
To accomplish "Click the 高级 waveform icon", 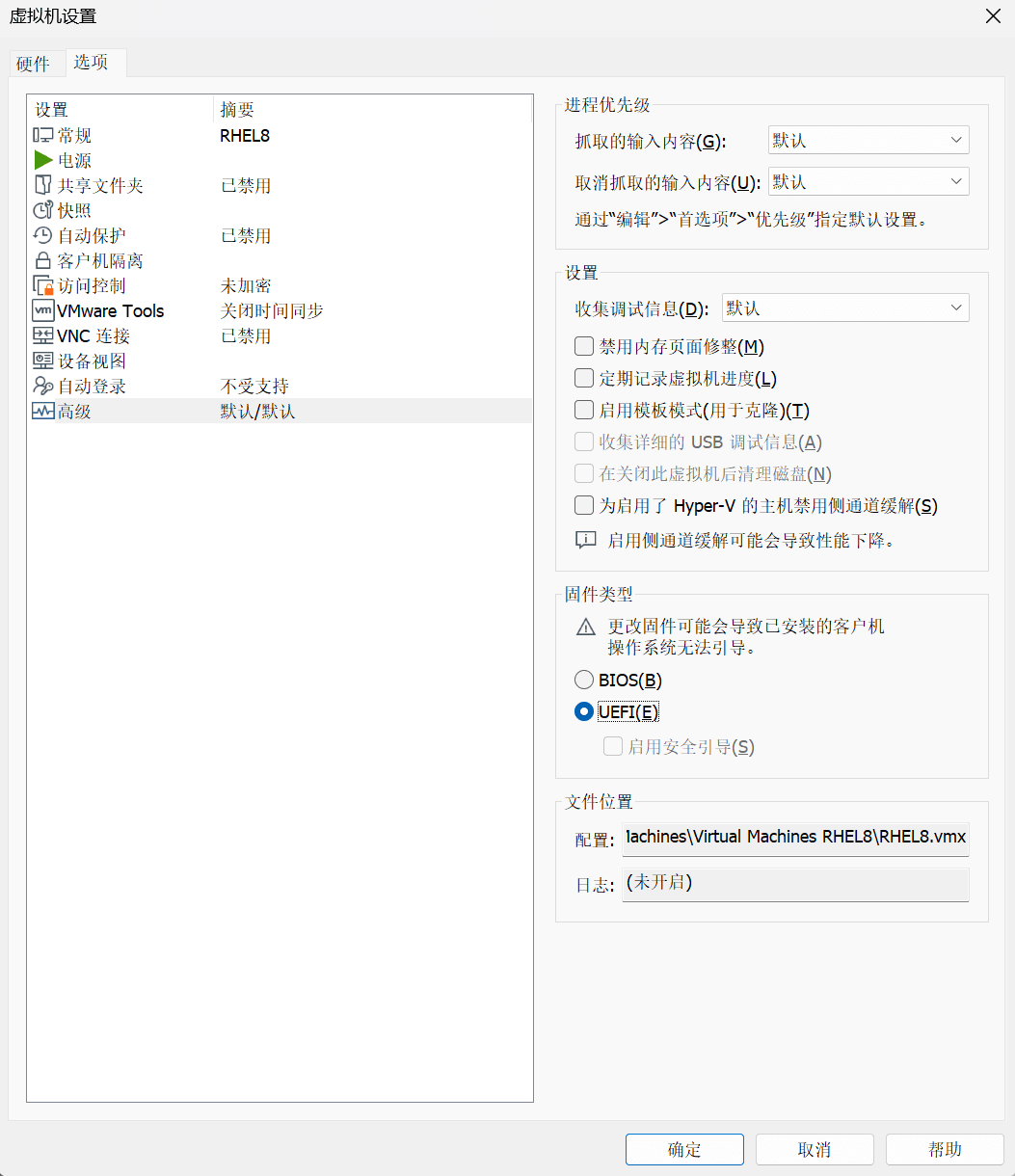I will (x=43, y=412).
